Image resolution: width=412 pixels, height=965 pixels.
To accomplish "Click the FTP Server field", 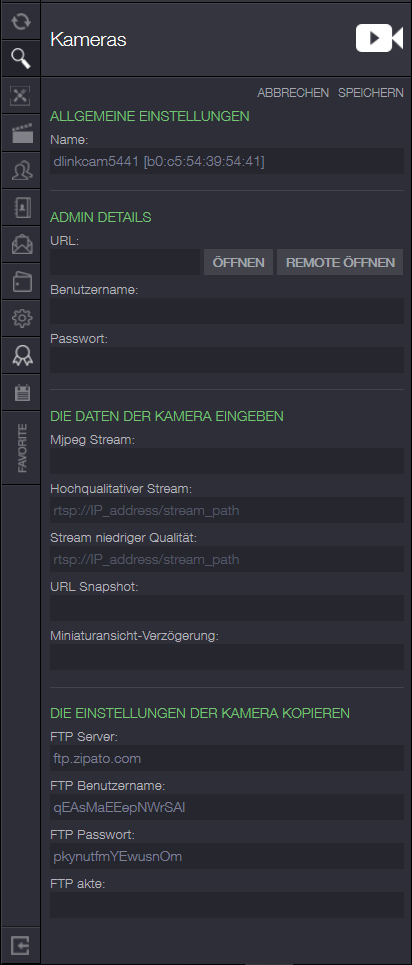I will click(227, 758).
